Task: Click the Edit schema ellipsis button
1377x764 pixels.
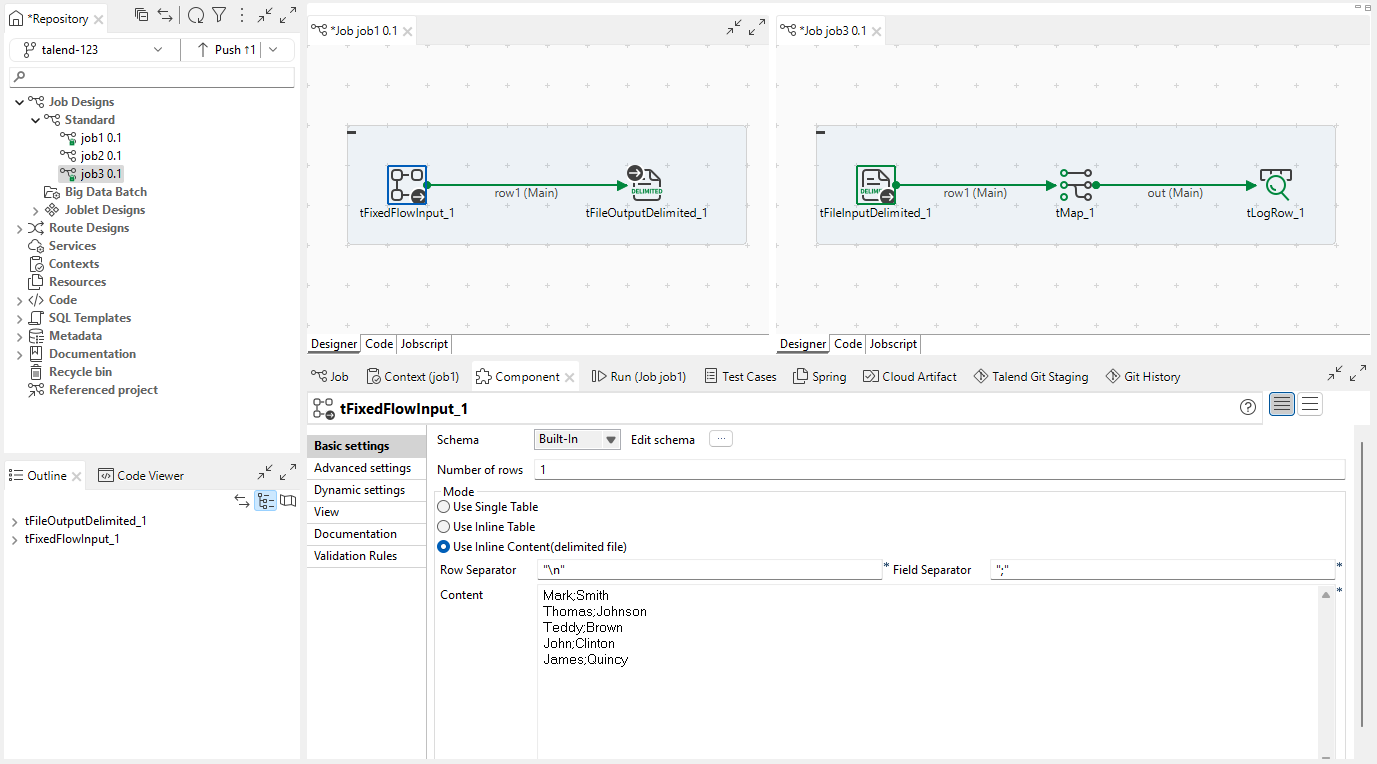Action: [720, 439]
